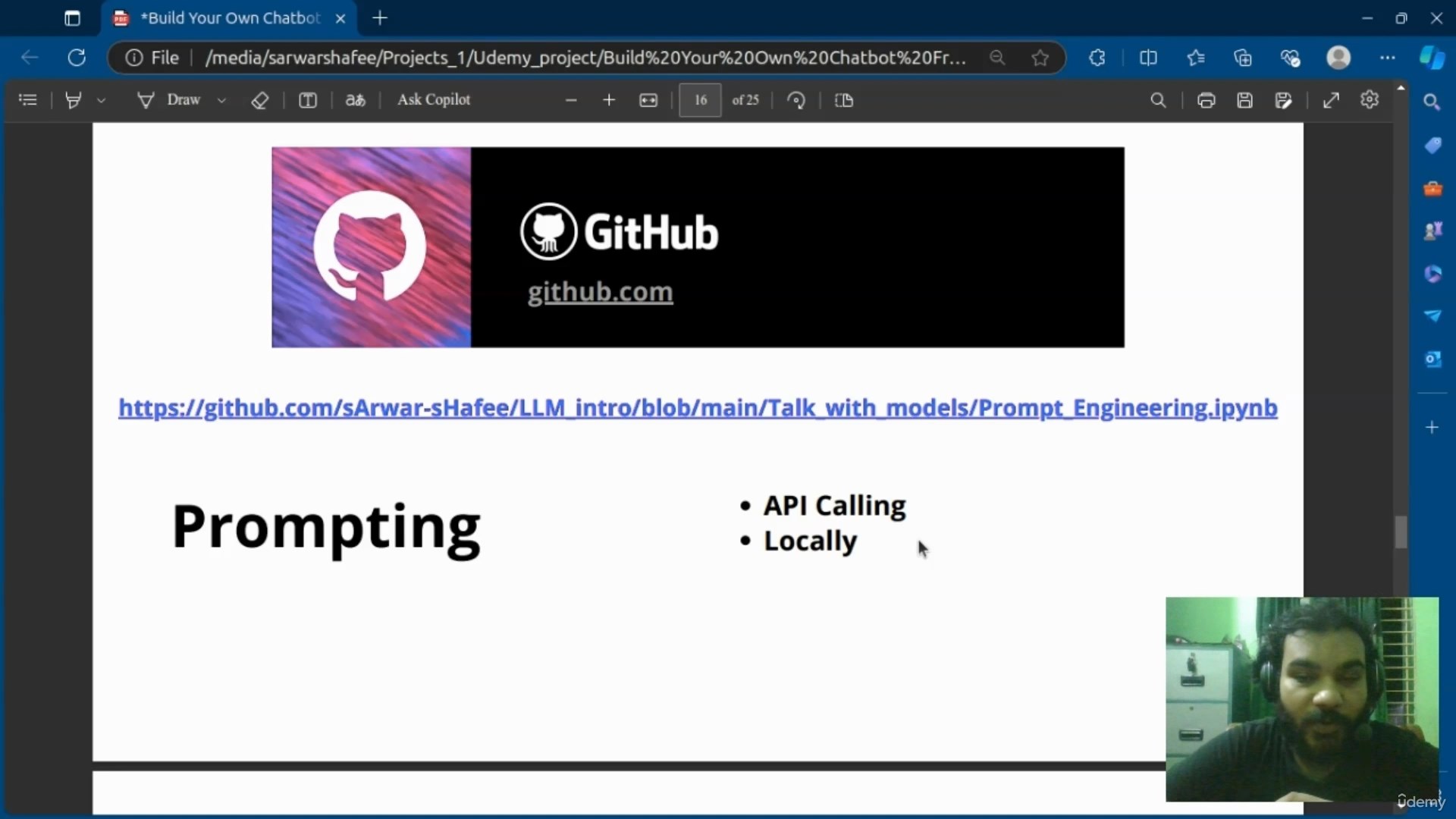
Task: Click the Read aloud icon
Action: click(x=355, y=100)
